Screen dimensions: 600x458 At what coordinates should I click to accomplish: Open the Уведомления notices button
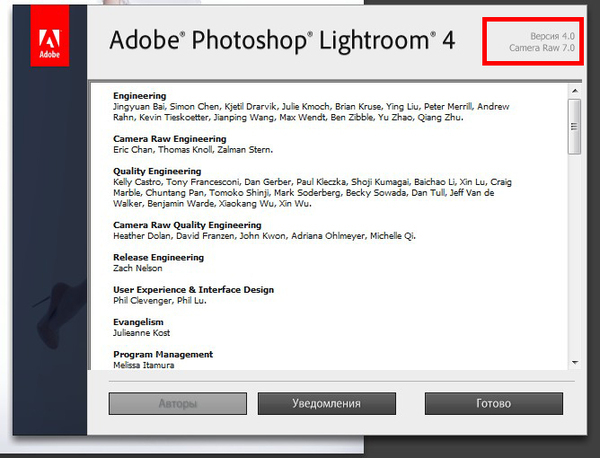click(x=326, y=403)
